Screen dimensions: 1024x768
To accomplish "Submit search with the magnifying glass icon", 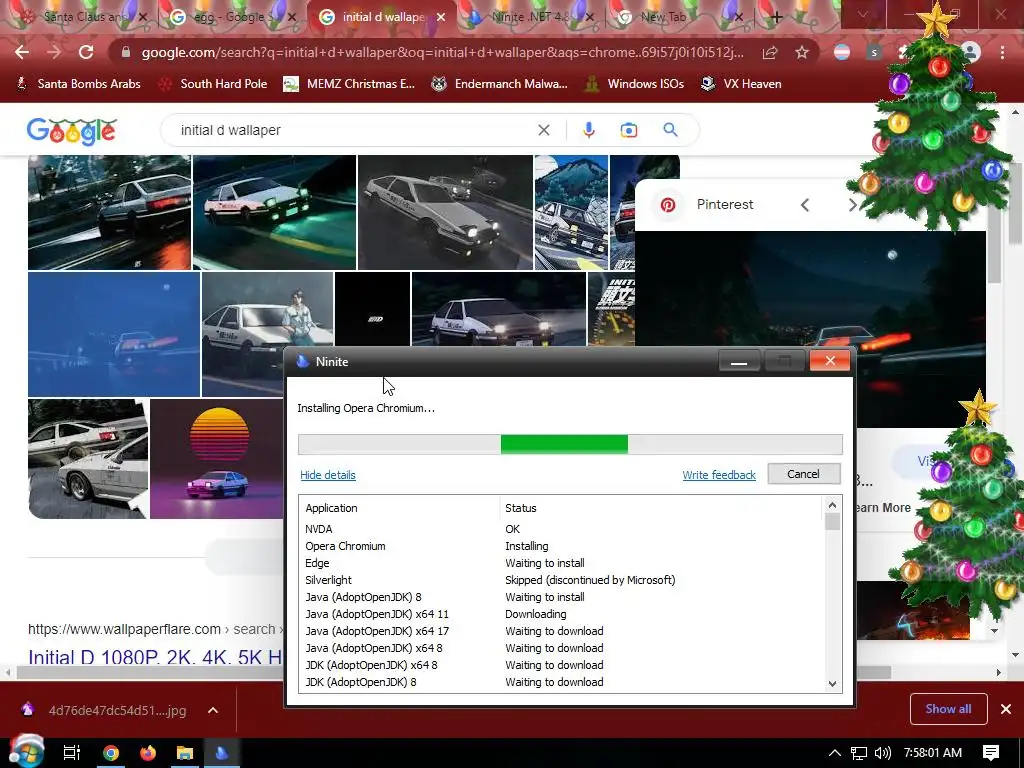I will [670, 130].
